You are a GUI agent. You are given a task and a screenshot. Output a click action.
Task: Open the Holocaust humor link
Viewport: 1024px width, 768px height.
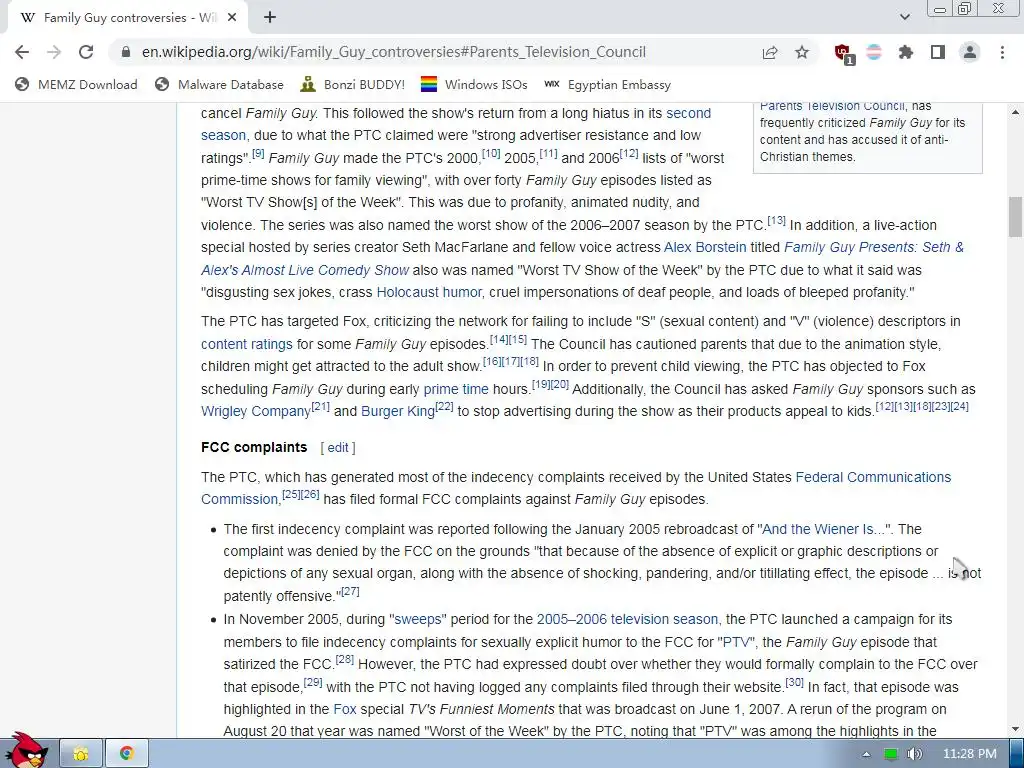click(429, 293)
